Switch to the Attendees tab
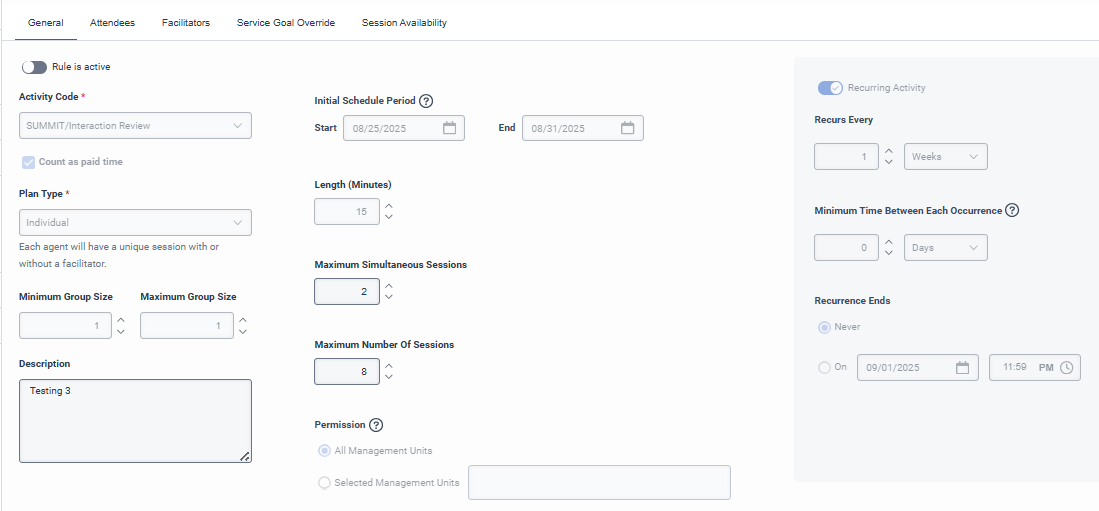The image size is (1099, 511). click(112, 22)
